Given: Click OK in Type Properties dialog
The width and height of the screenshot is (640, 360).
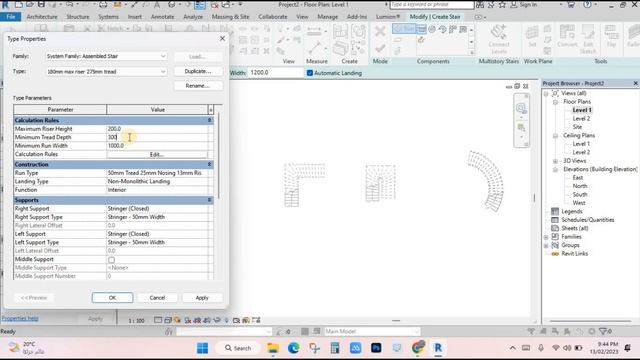Looking at the screenshot, I should 112,298.
